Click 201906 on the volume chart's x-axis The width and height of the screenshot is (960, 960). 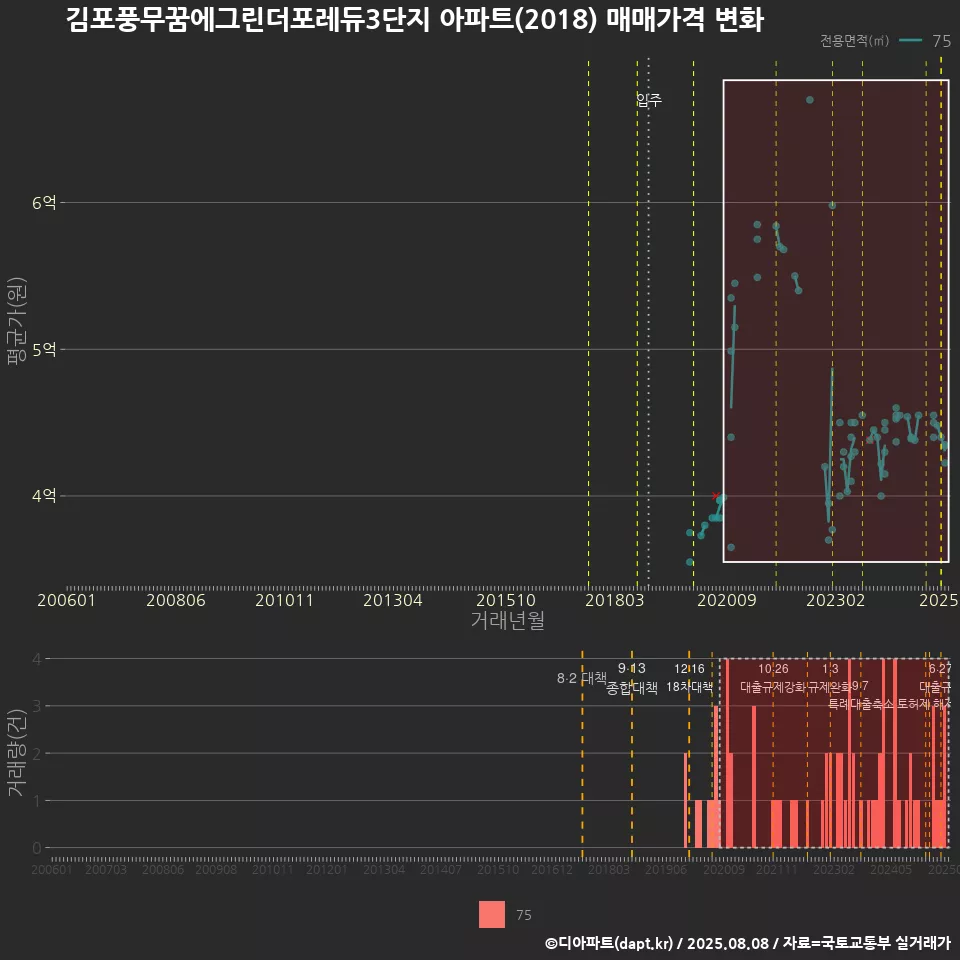click(x=666, y=869)
